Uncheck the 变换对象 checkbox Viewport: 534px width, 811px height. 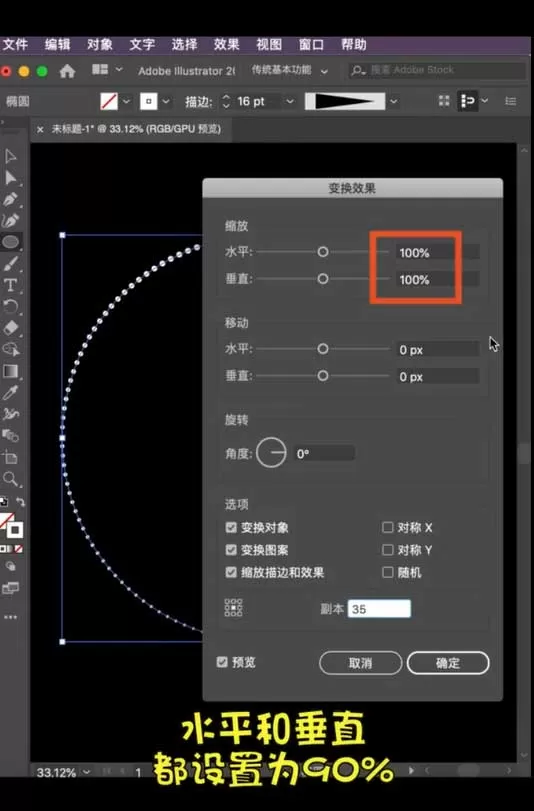[x=231, y=527]
